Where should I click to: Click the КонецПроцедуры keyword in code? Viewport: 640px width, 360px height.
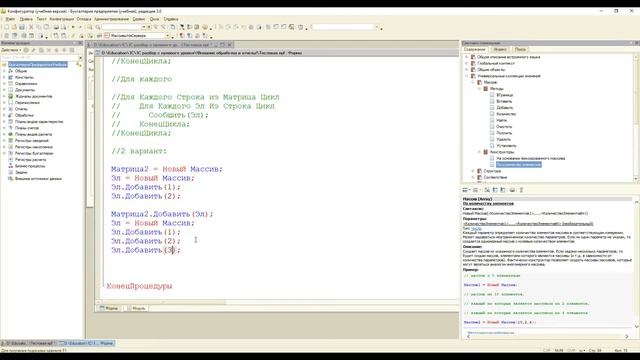point(139,286)
